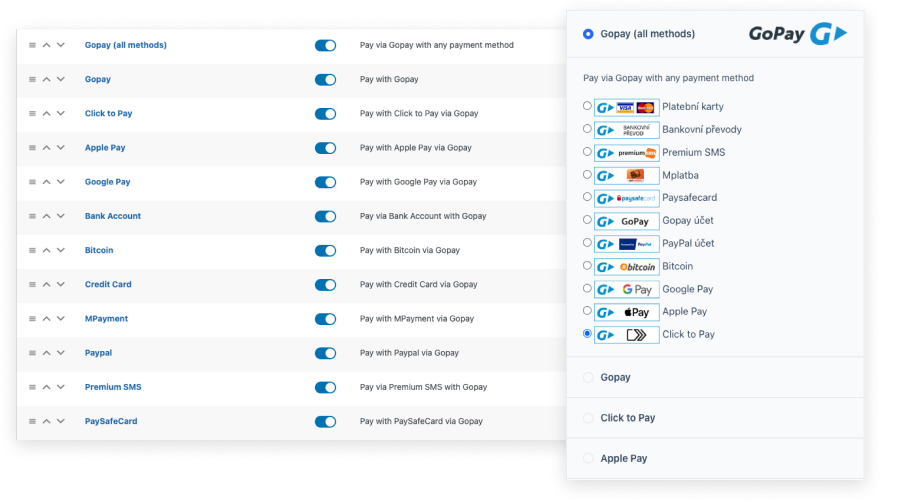Screen dimensions: 900x500
Task: Move Gopay row up with its arrow
Action: click(46, 79)
